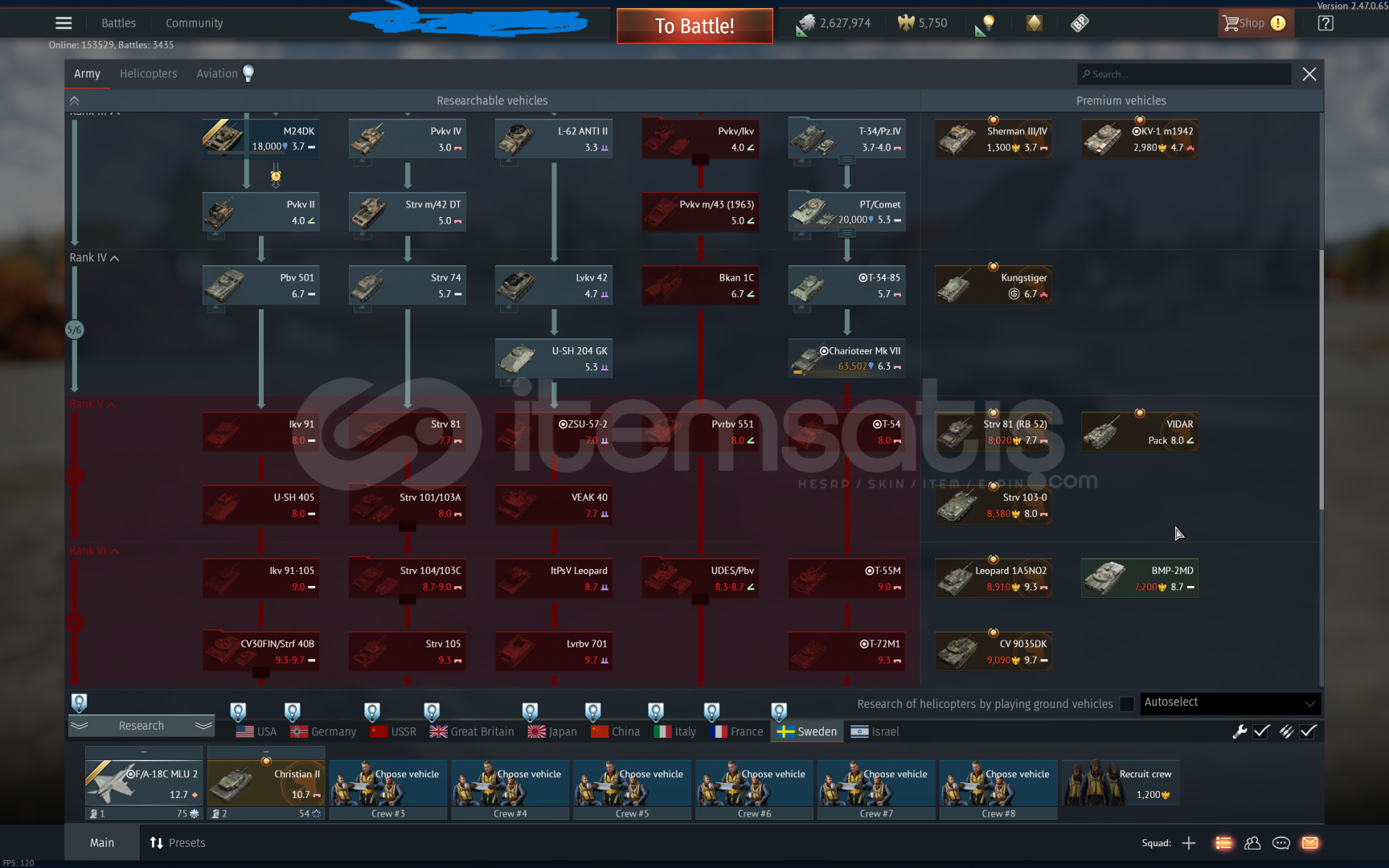Toggle the checkbox next to wrench icon

(1261, 731)
